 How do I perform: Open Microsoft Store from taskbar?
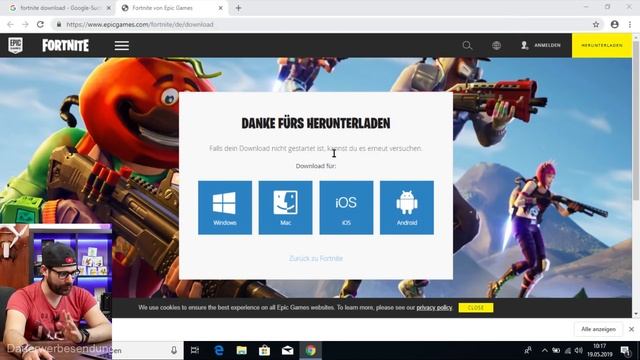[x=264, y=350]
